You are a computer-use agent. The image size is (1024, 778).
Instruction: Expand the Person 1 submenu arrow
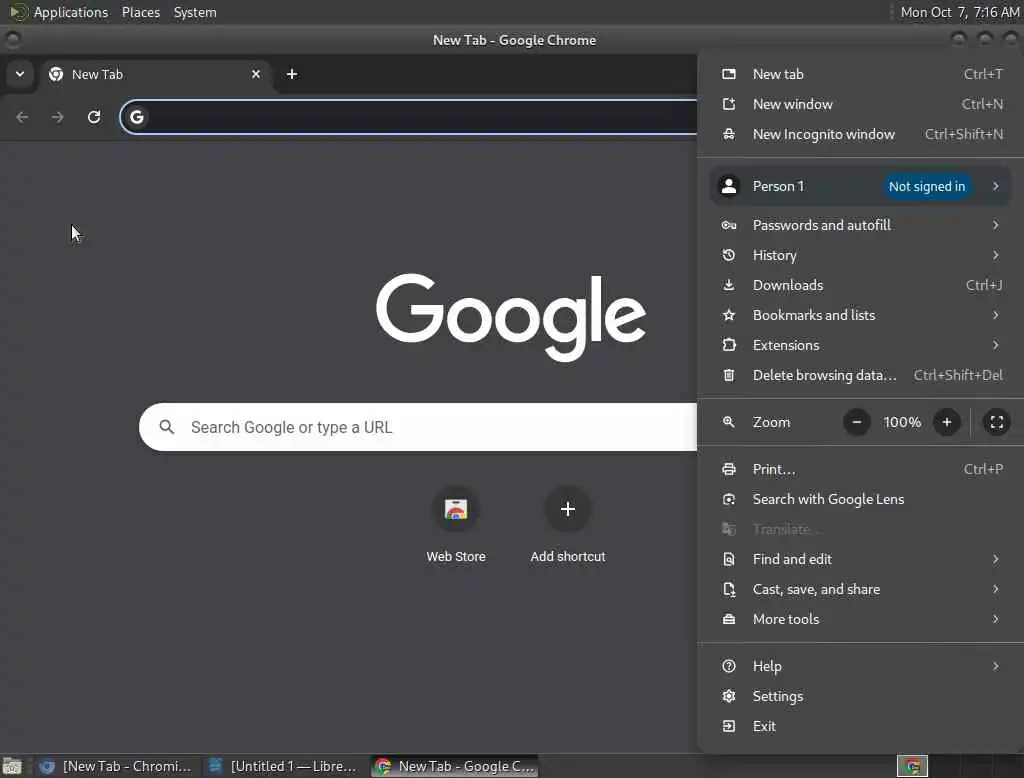(995, 186)
